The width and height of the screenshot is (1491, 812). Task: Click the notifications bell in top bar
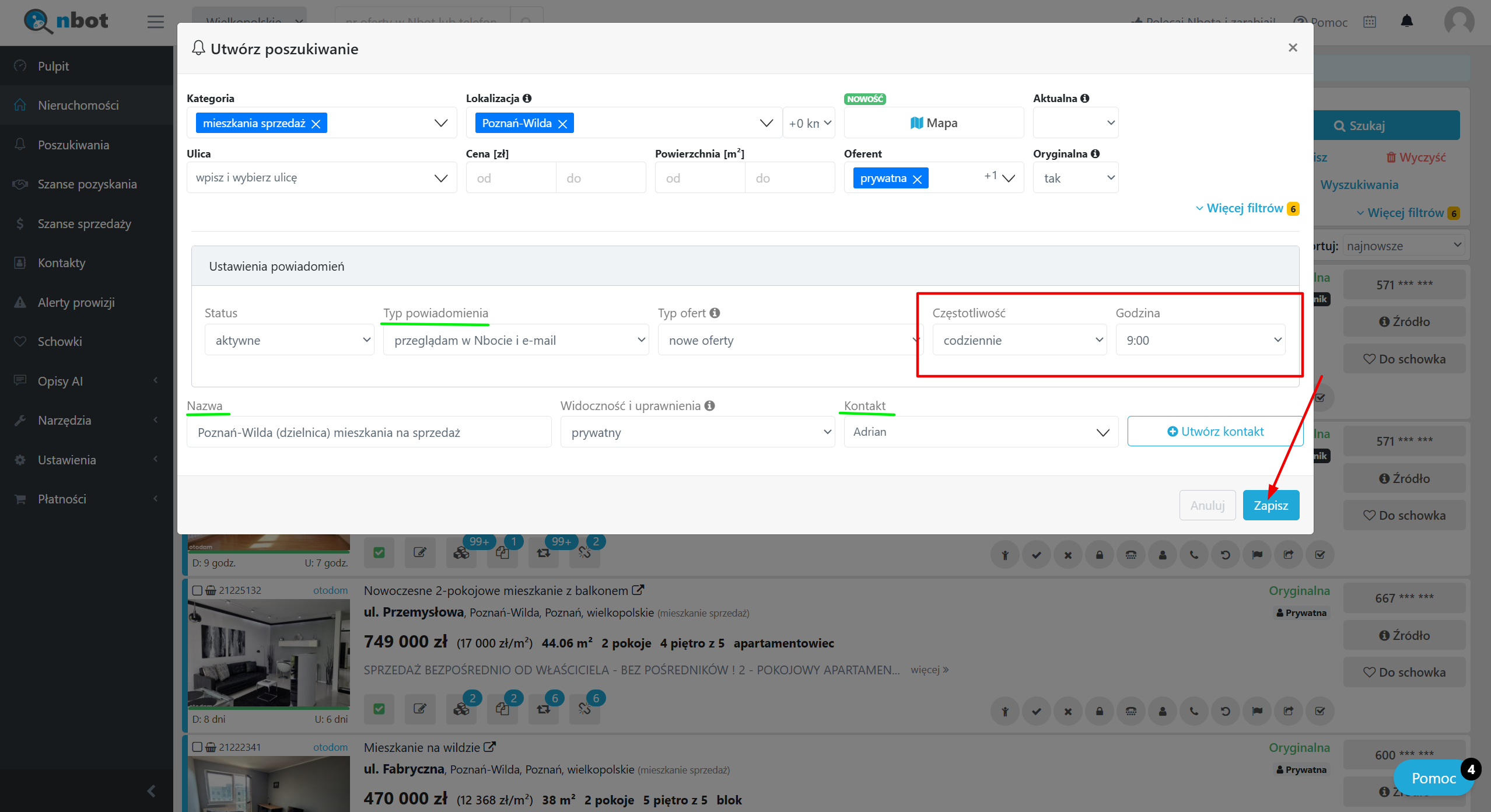coord(1406,22)
